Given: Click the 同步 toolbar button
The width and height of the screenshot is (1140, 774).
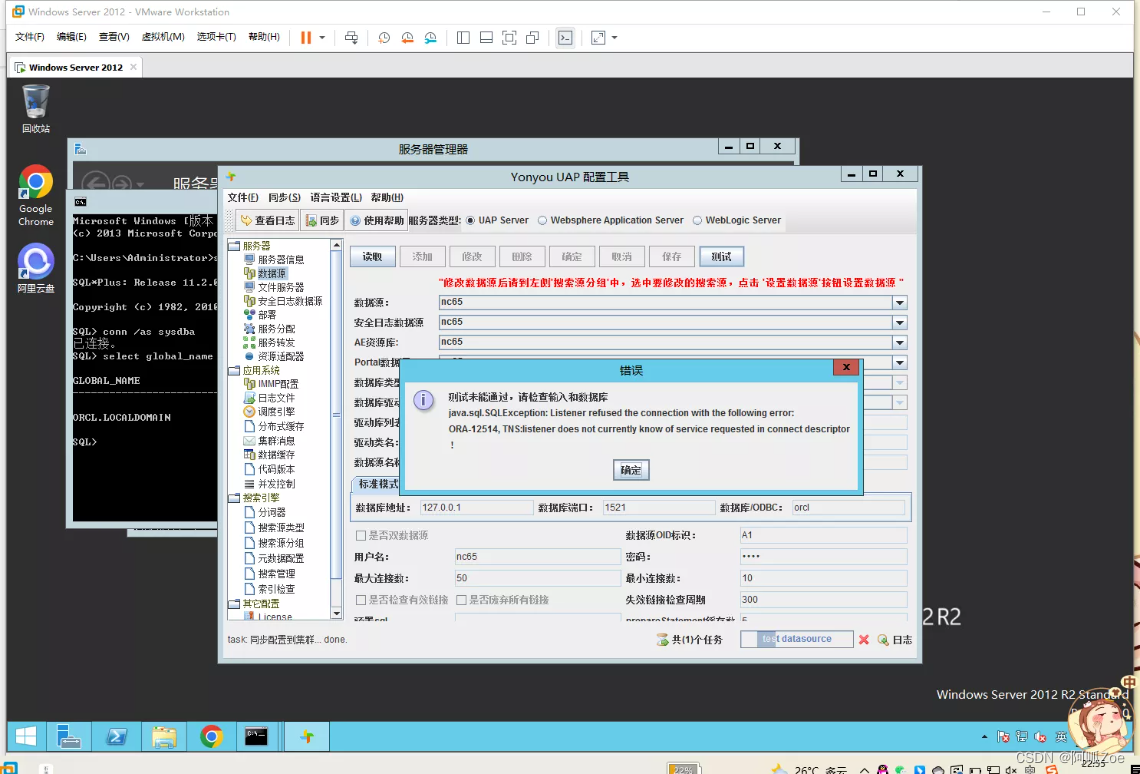Looking at the screenshot, I should click(322, 220).
